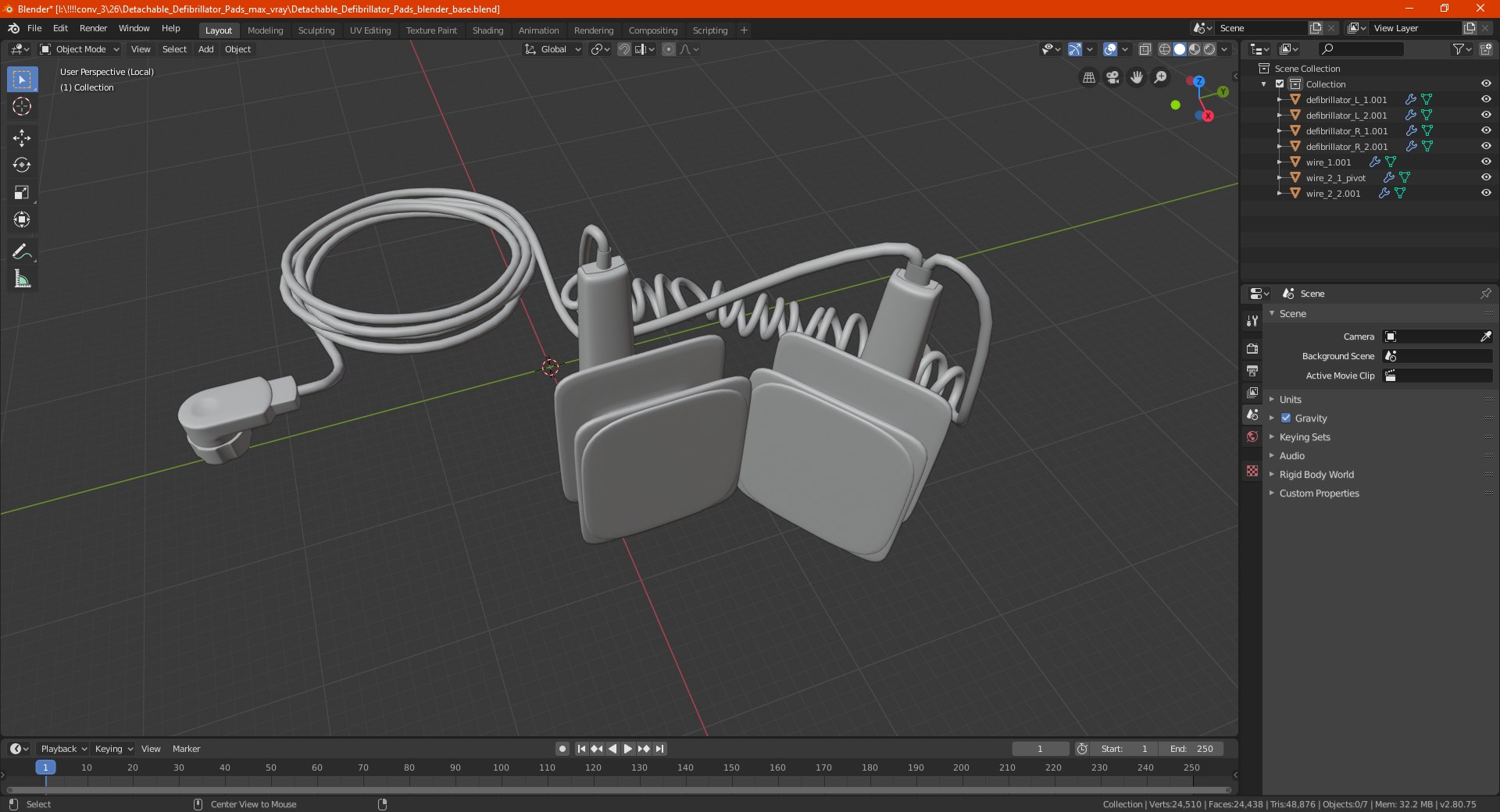Select the Select Box tool
The height and width of the screenshot is (812, 1500).
(x=22, y=80)
